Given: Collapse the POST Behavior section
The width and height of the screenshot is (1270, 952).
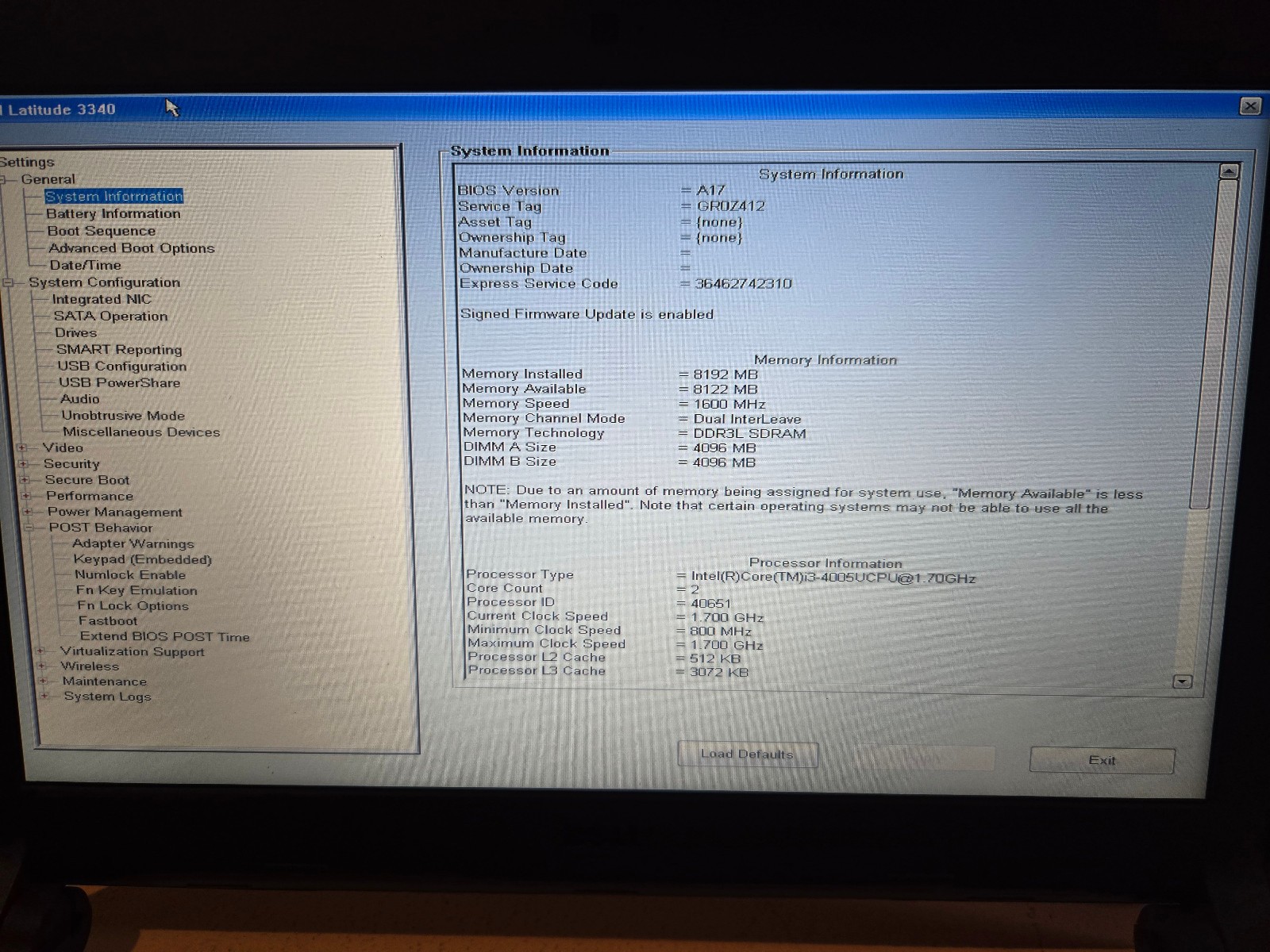Looking at the screenshot, I should click(29, 528).
